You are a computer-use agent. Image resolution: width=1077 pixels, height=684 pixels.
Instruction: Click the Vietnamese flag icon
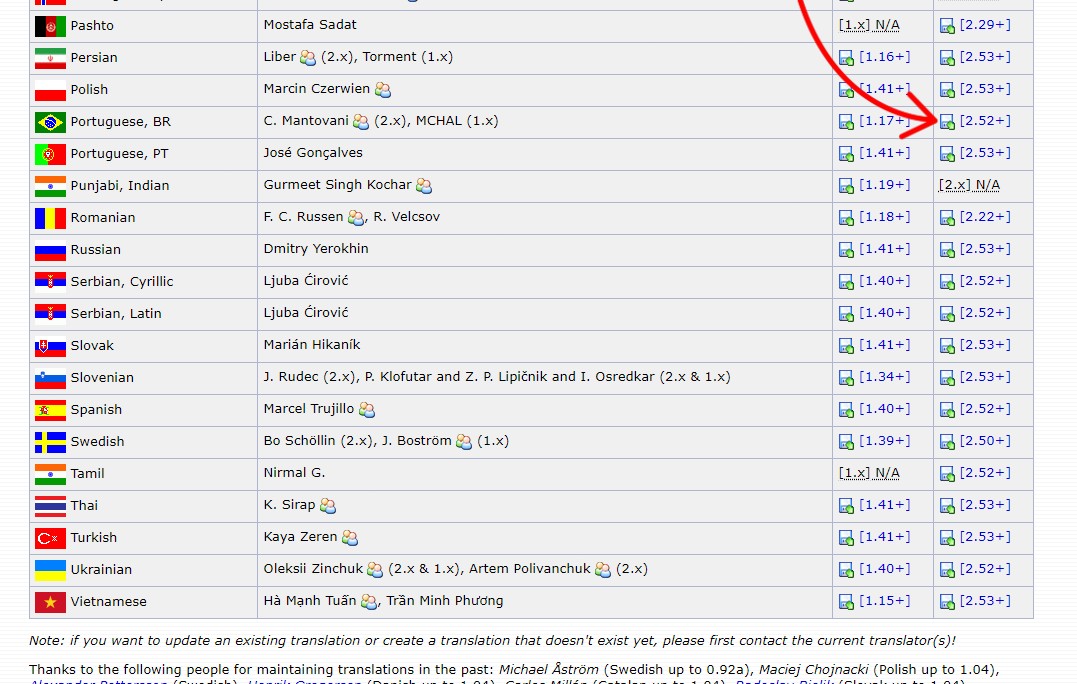tap(50, 602)
